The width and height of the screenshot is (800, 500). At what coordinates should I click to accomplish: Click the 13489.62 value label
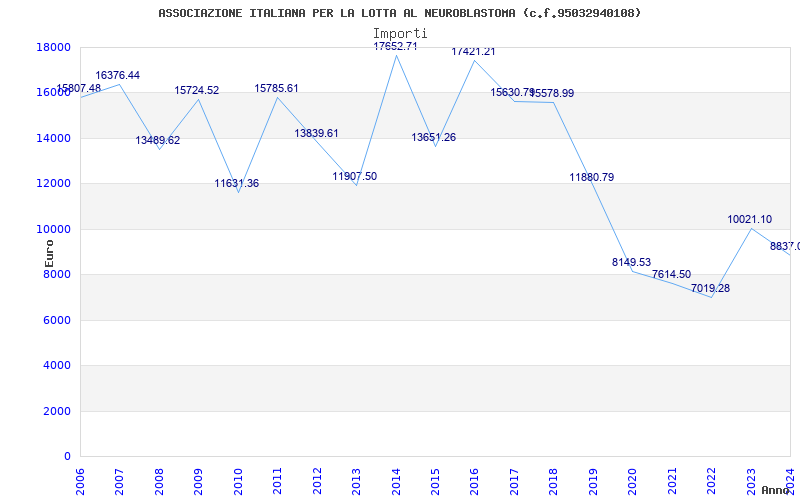(x=158, y=140)
